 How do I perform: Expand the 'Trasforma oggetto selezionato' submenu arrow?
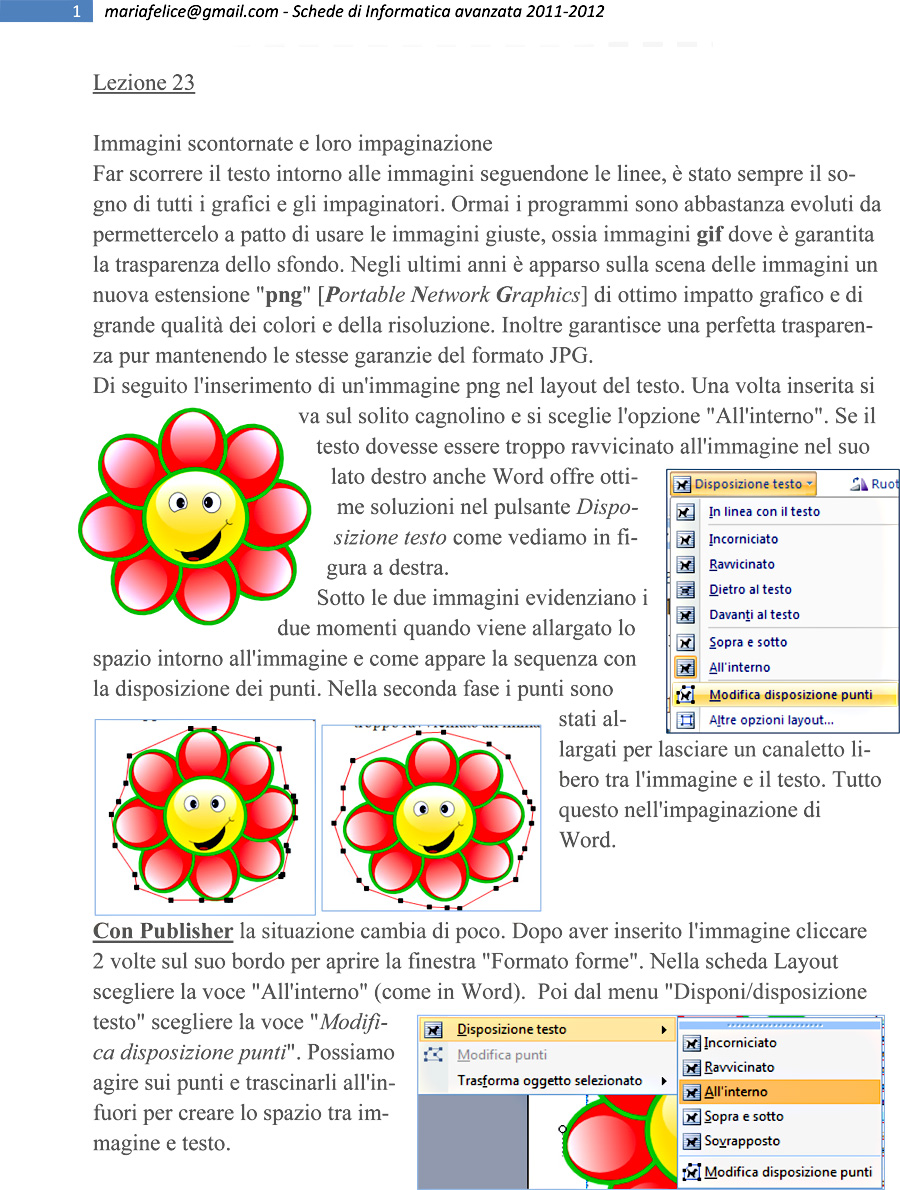coord(664,1081)
